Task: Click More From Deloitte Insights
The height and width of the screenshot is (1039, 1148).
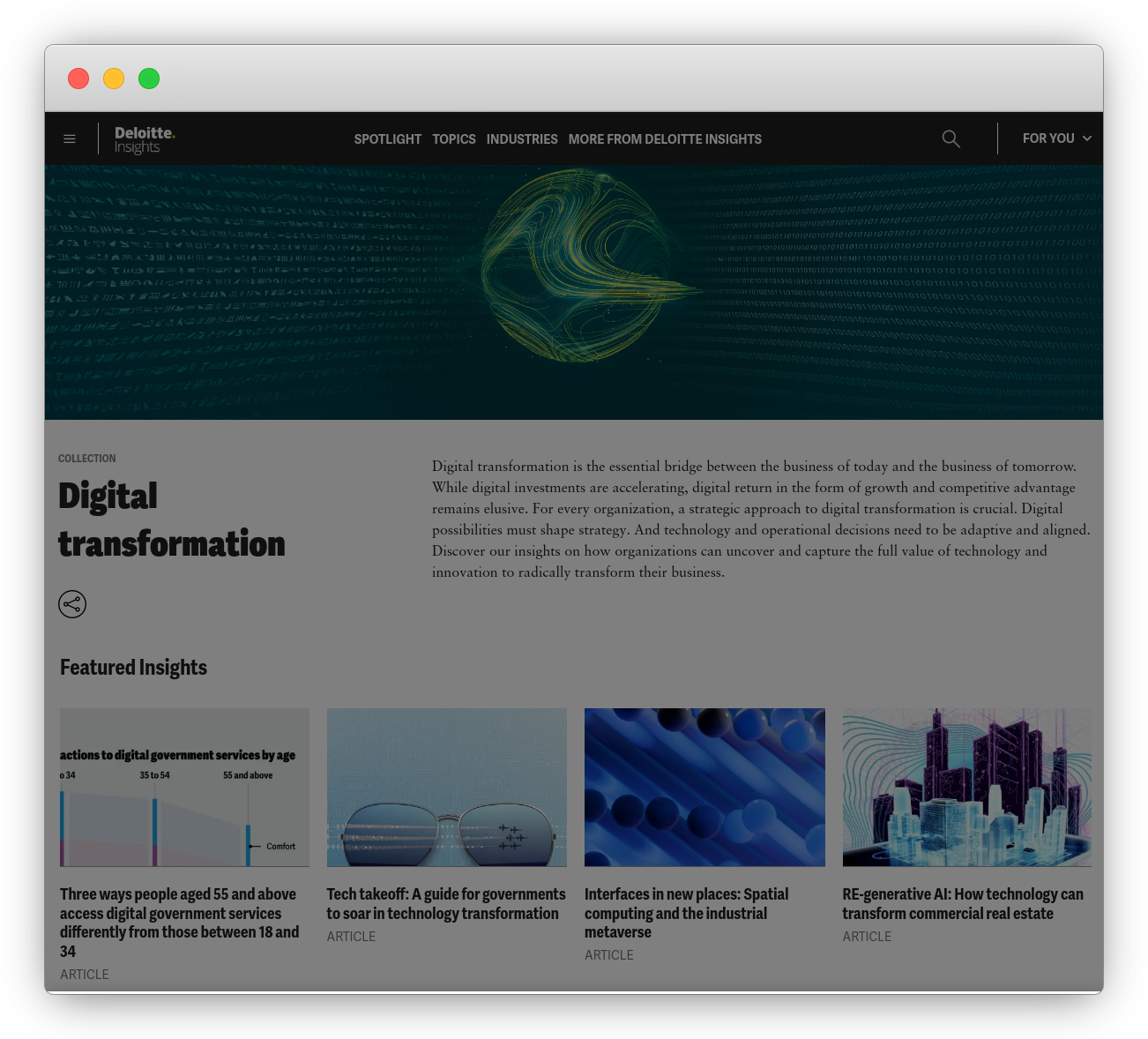Action: [665, 138]
